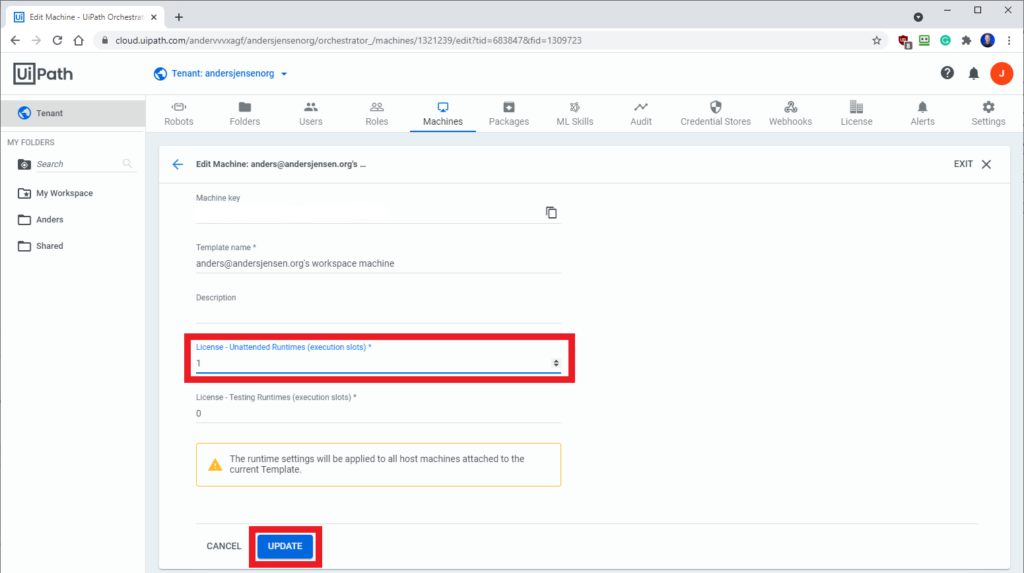
Task: Reload the browser page
Action: pos(57,41)
